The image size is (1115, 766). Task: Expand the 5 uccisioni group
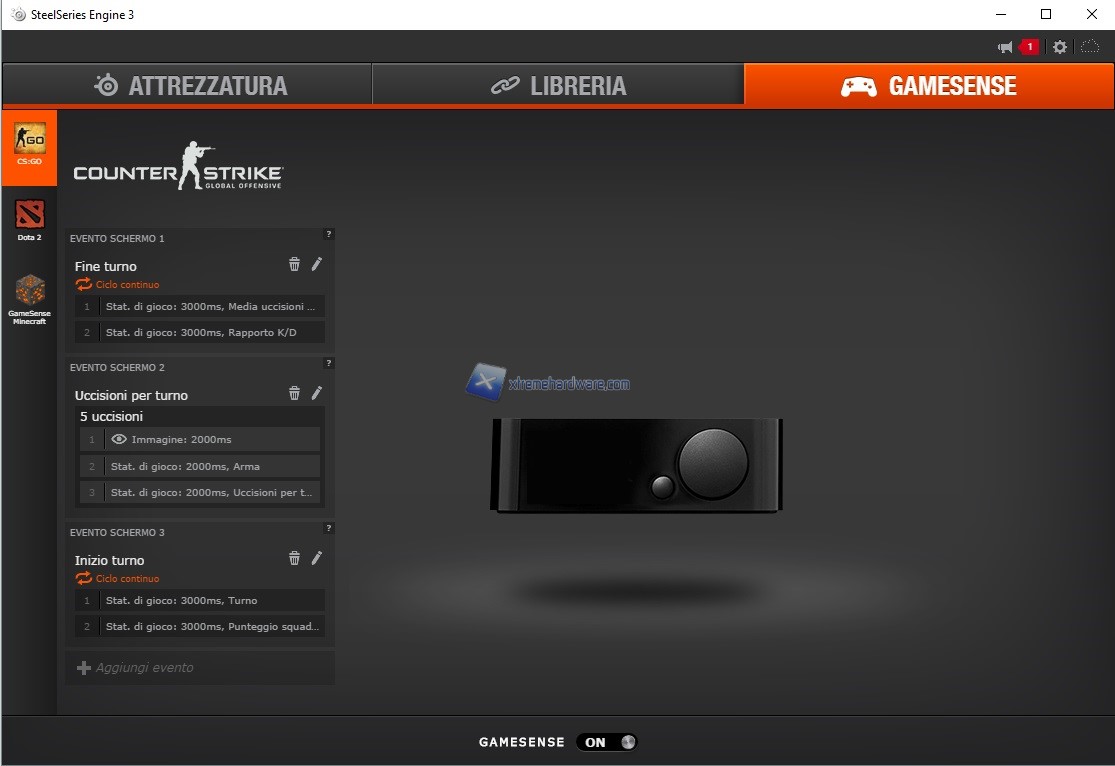tap(111, 416)
